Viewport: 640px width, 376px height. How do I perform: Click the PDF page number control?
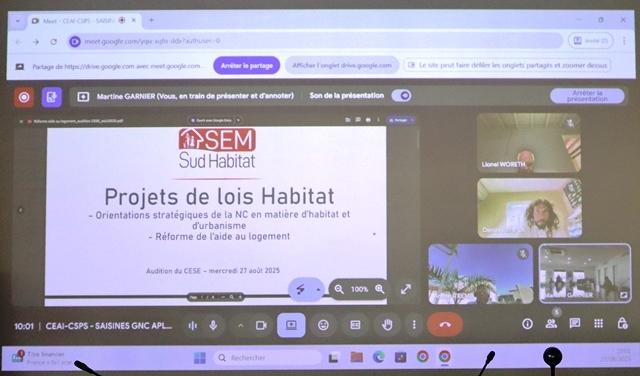[202, 297]
